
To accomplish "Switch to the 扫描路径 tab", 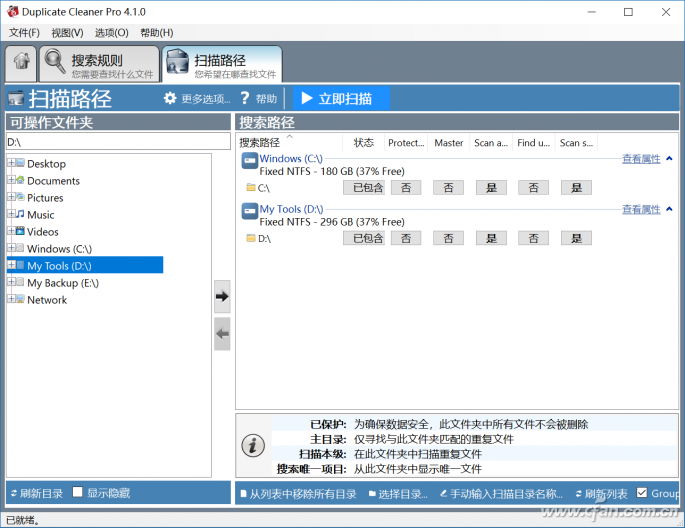I will point(222,64).
